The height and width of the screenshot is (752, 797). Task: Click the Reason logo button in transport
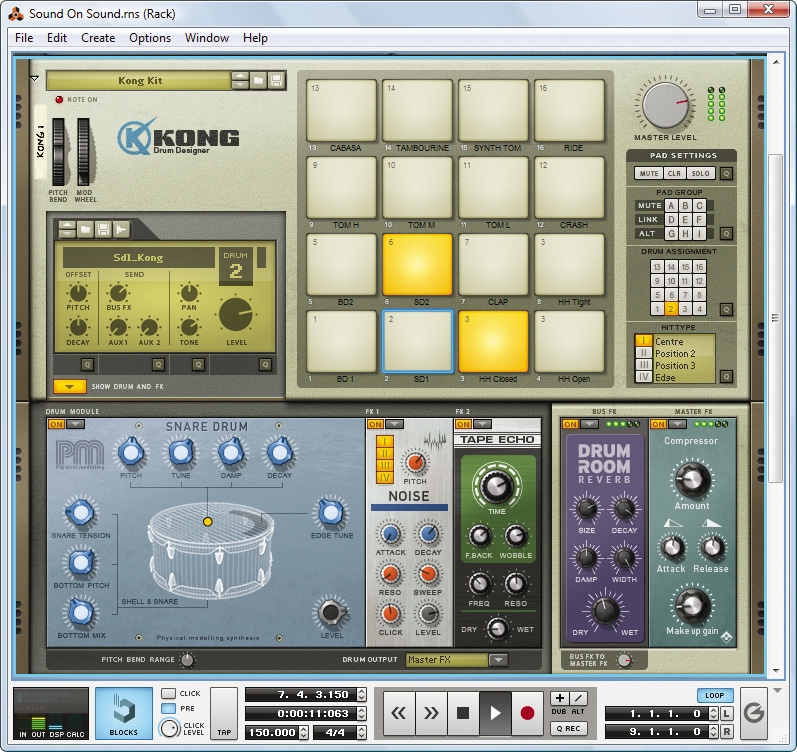coord(754,713)
